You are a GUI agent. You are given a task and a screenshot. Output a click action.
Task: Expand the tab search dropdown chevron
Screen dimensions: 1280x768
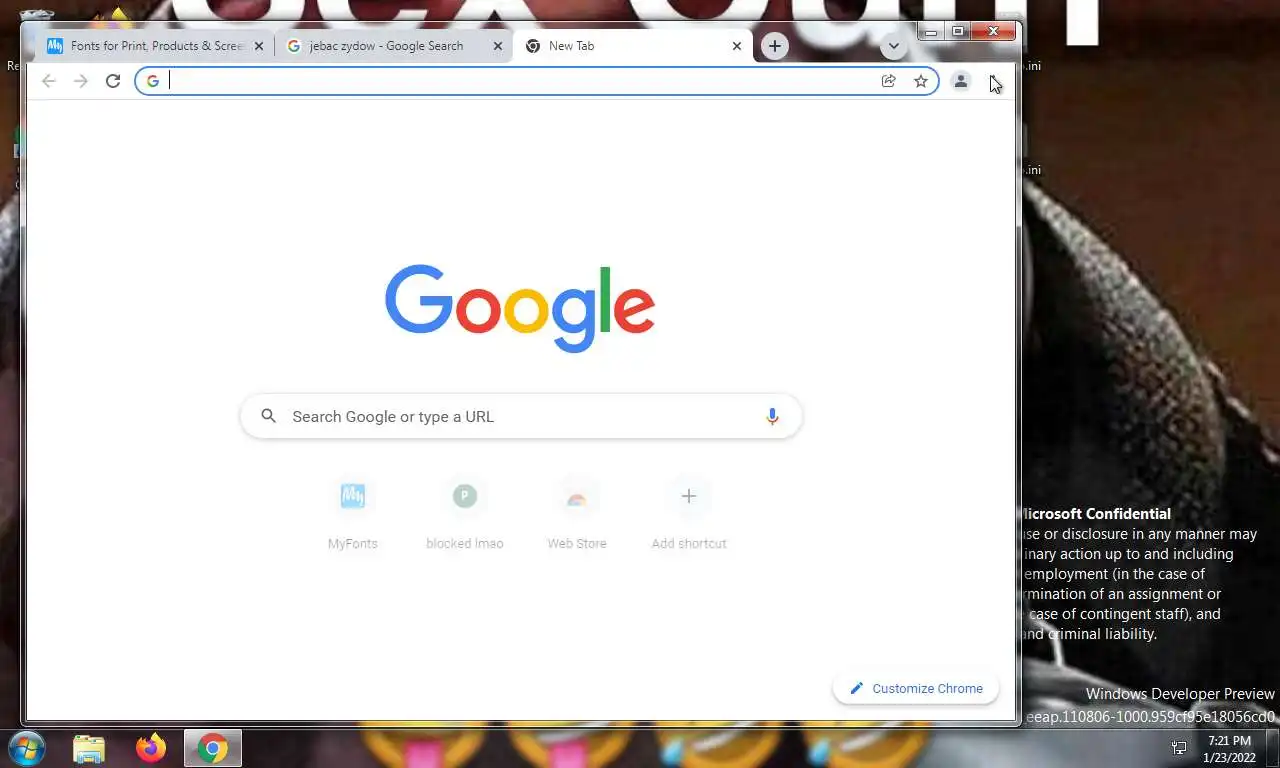pos(893,46)
